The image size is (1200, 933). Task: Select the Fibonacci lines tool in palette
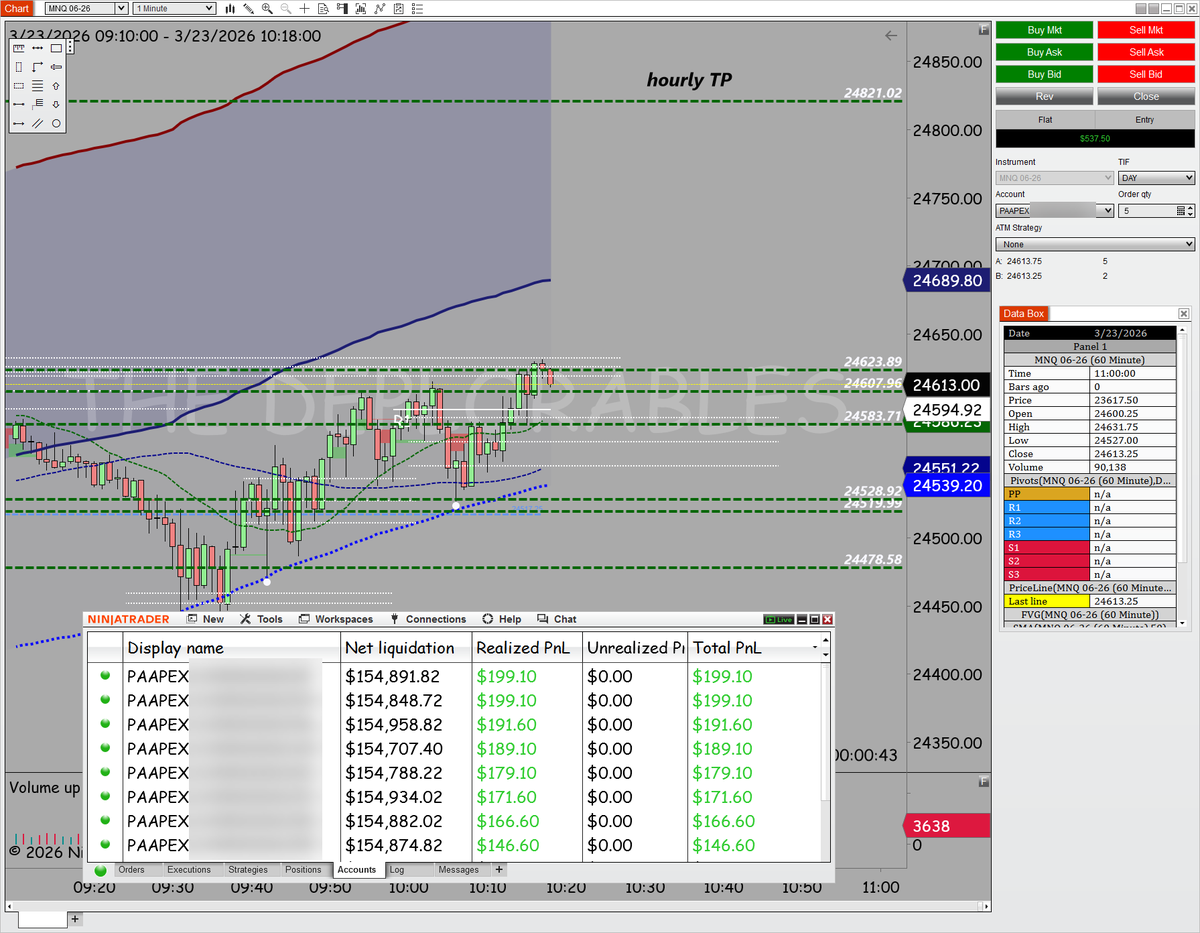click(37, 86)
